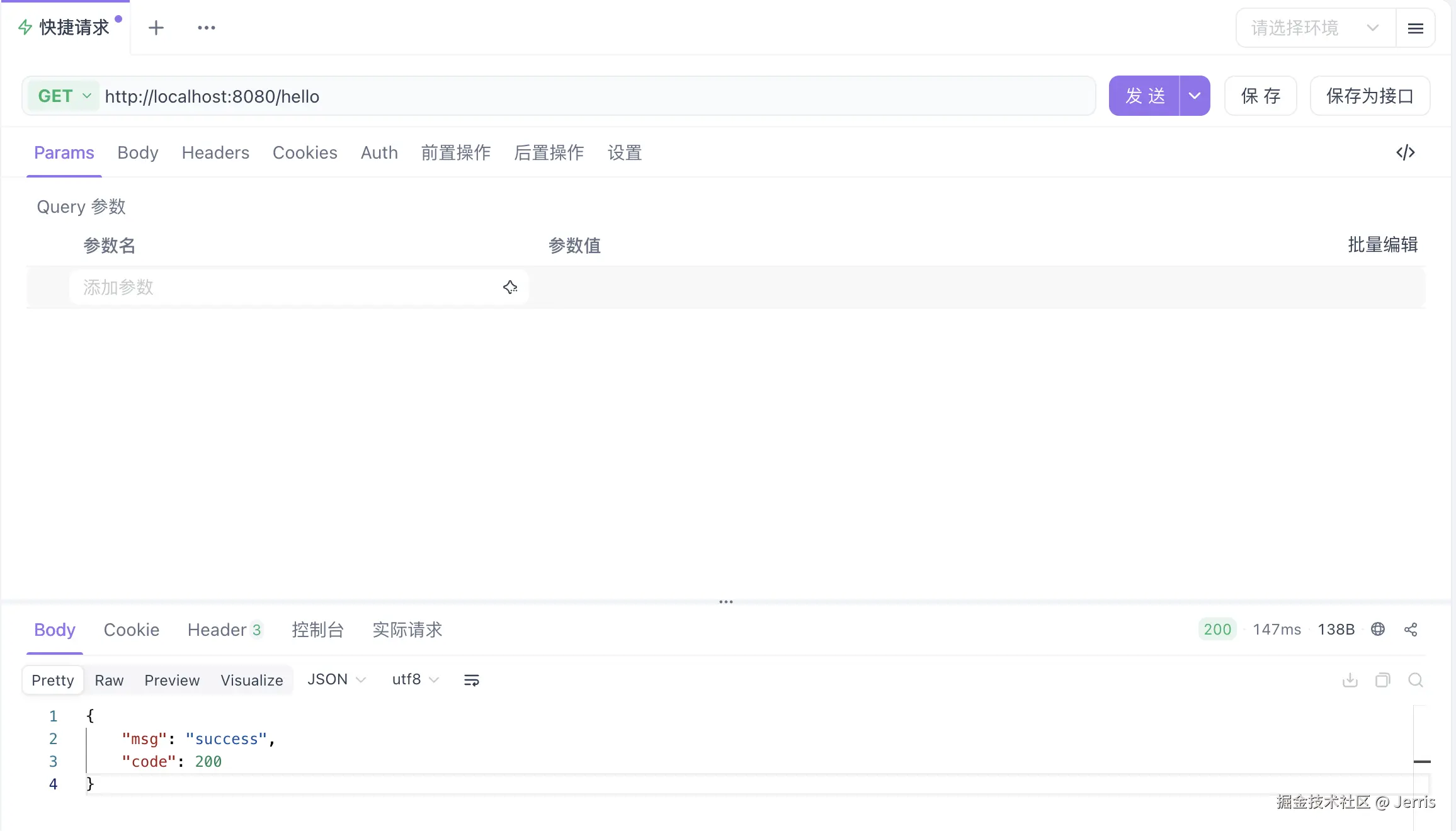Screen dimensions: 1456x831
Task: Click the magic wand icon in parameter field
Action: pos(509,287)
